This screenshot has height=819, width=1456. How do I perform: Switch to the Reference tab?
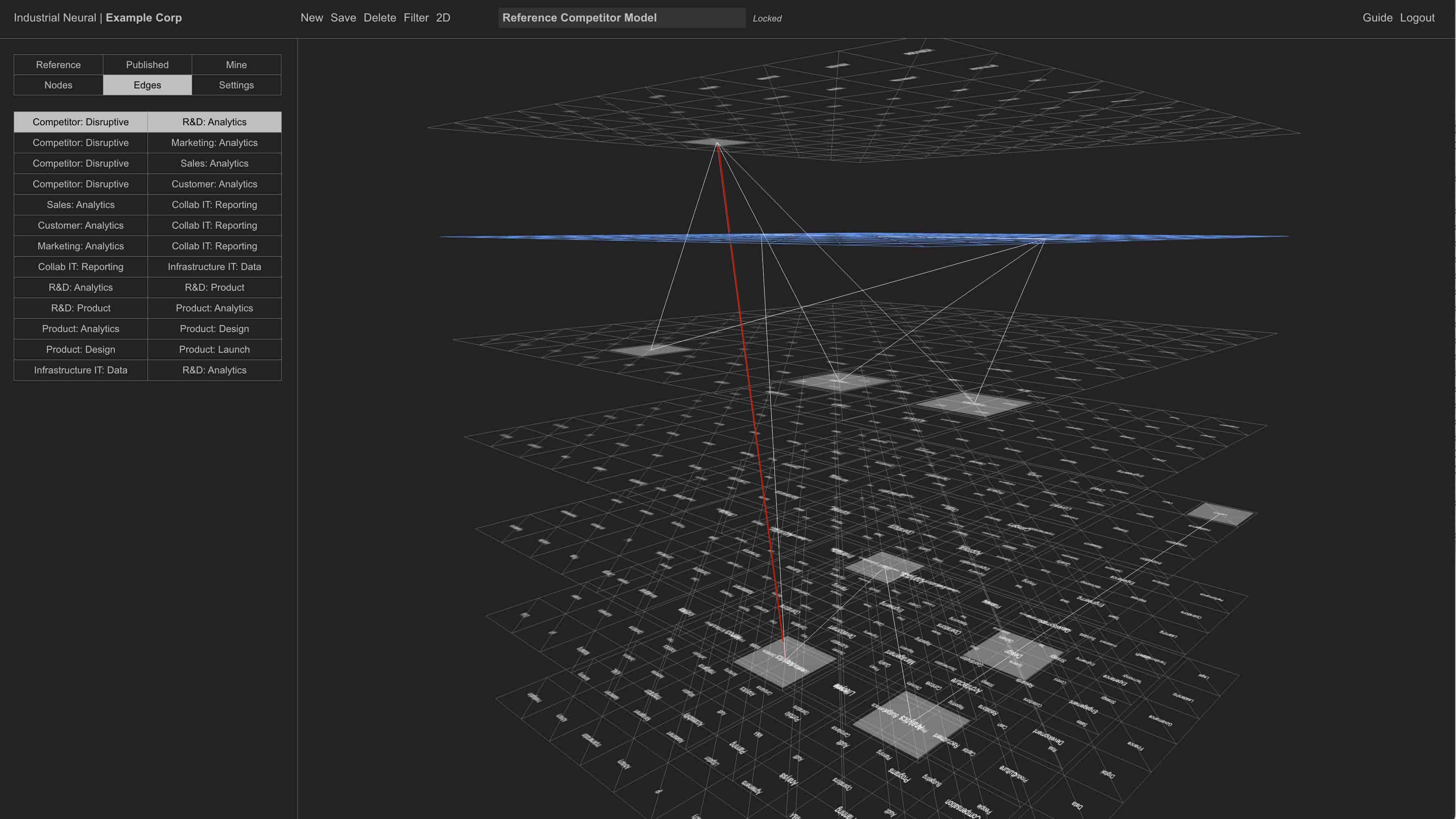coord(58,64)
